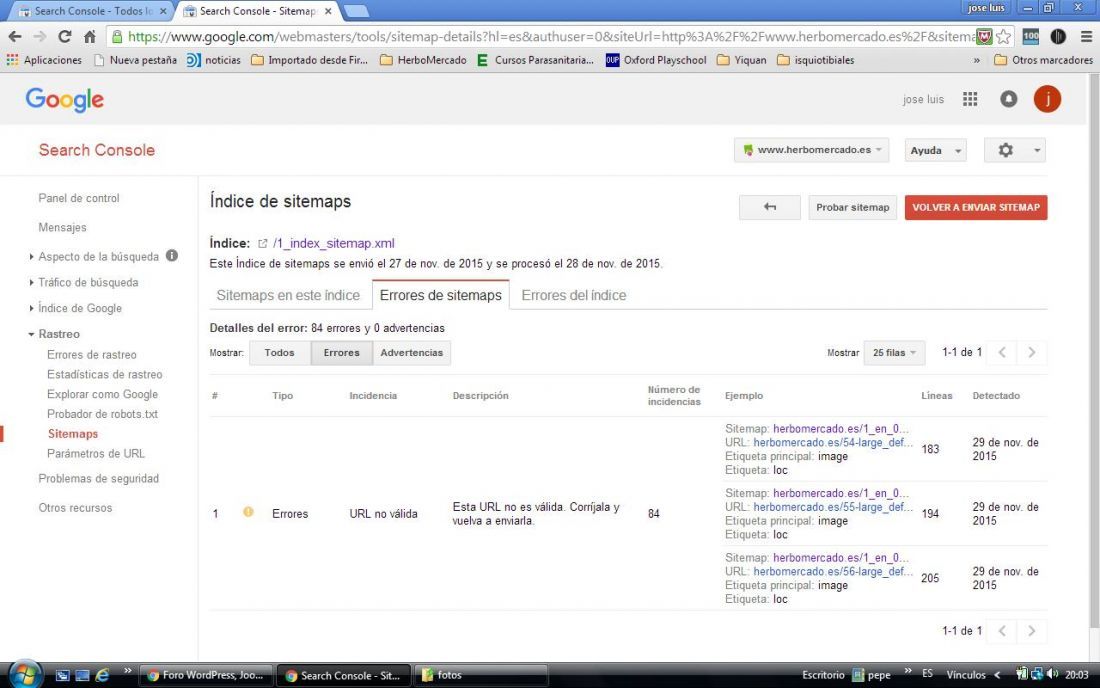Open the 25 filas rows dropdown
Viewport: 1100px width, 688px height.
click(894, 353)
